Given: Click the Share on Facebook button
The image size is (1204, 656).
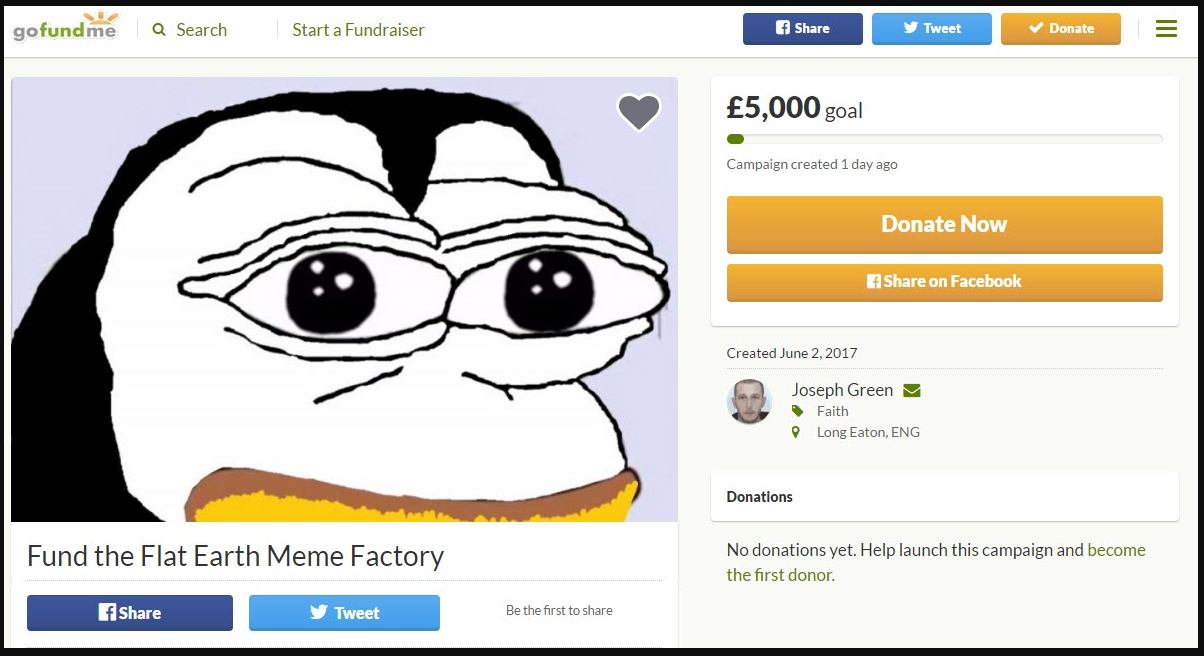Looking at the screenshot, I should coord(944,282).
